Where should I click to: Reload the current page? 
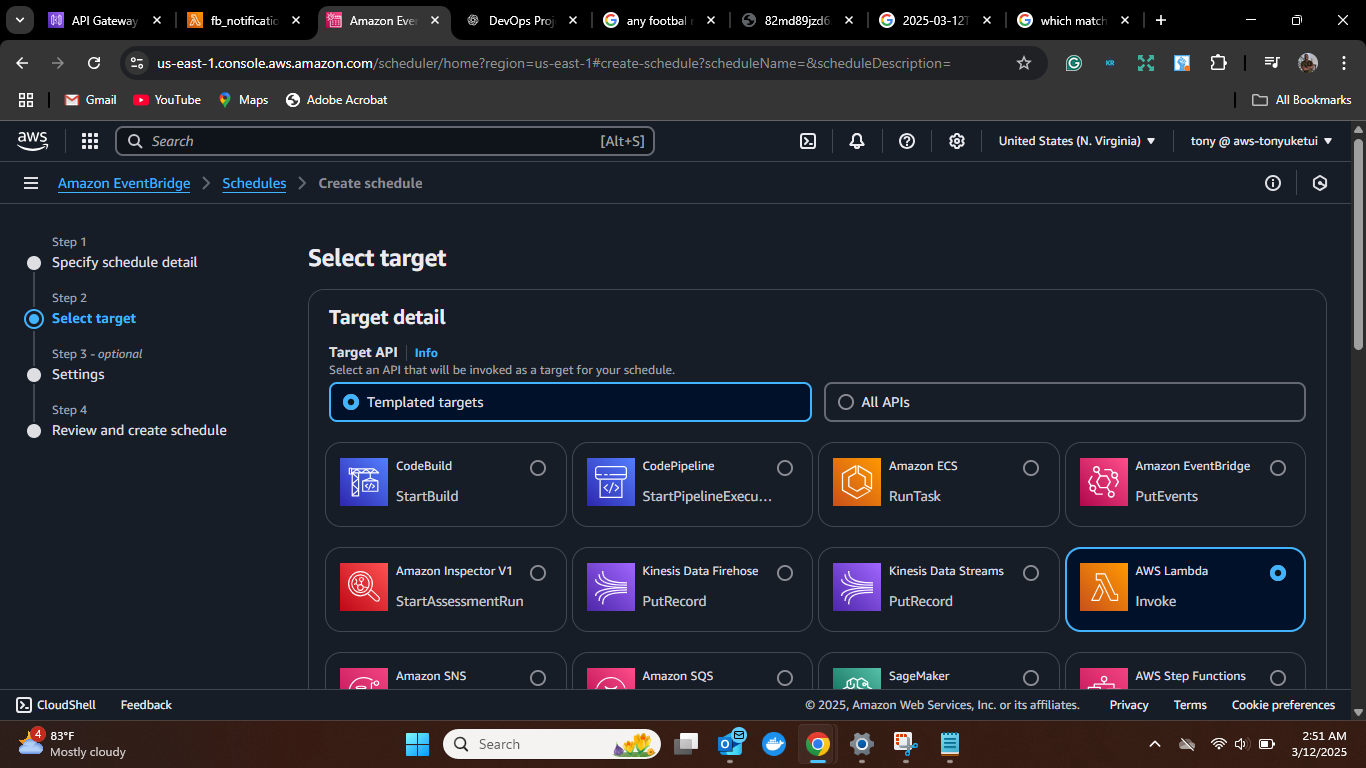(94, 63)
